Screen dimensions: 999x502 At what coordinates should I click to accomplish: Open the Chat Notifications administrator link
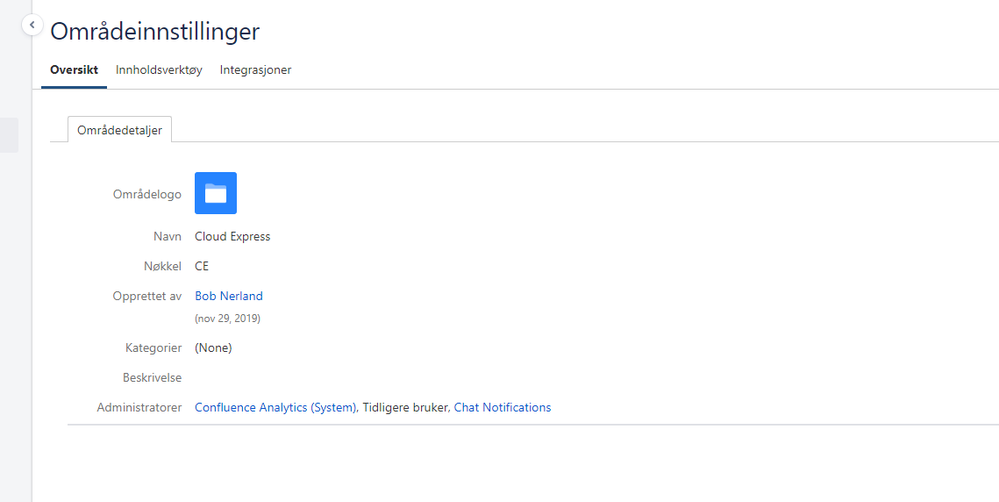point(502,407)
